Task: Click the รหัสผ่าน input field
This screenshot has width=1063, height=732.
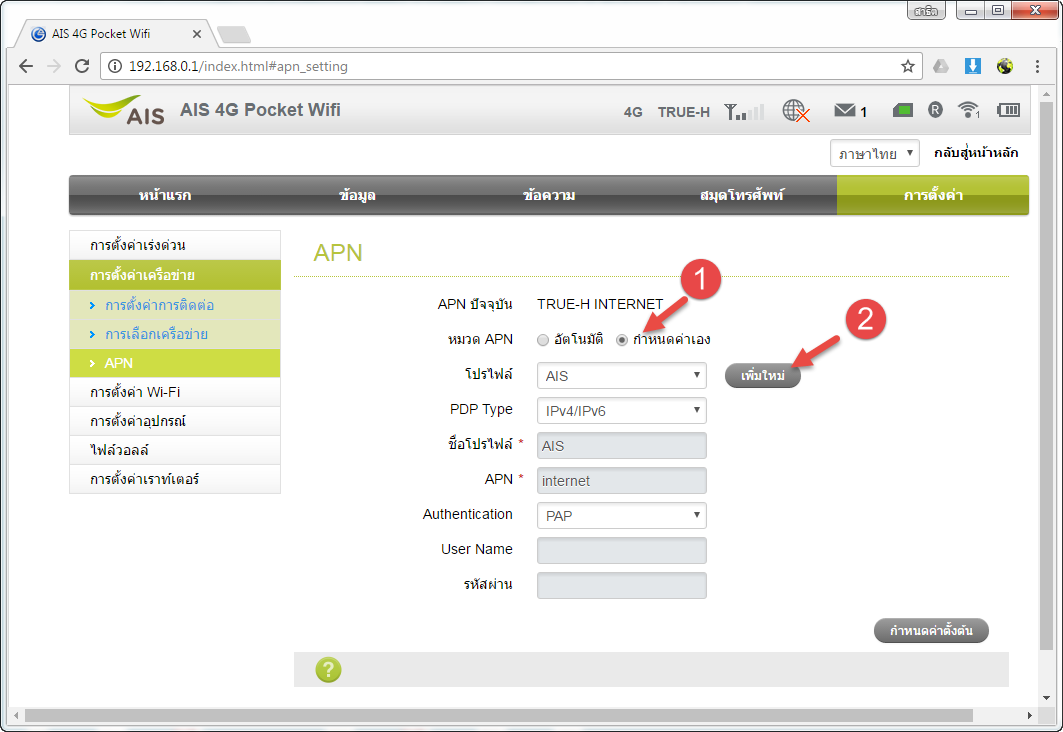Action: pyautogui.click(x=622, y=586)
